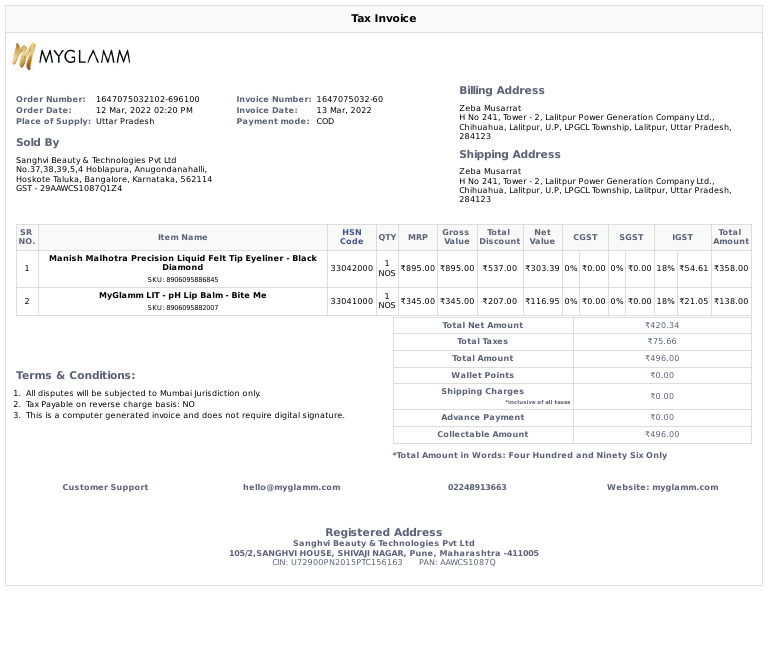Screen dimensions: 768x672
Task: Select the Tax Invoice title
Action: [x=384, y=19]
